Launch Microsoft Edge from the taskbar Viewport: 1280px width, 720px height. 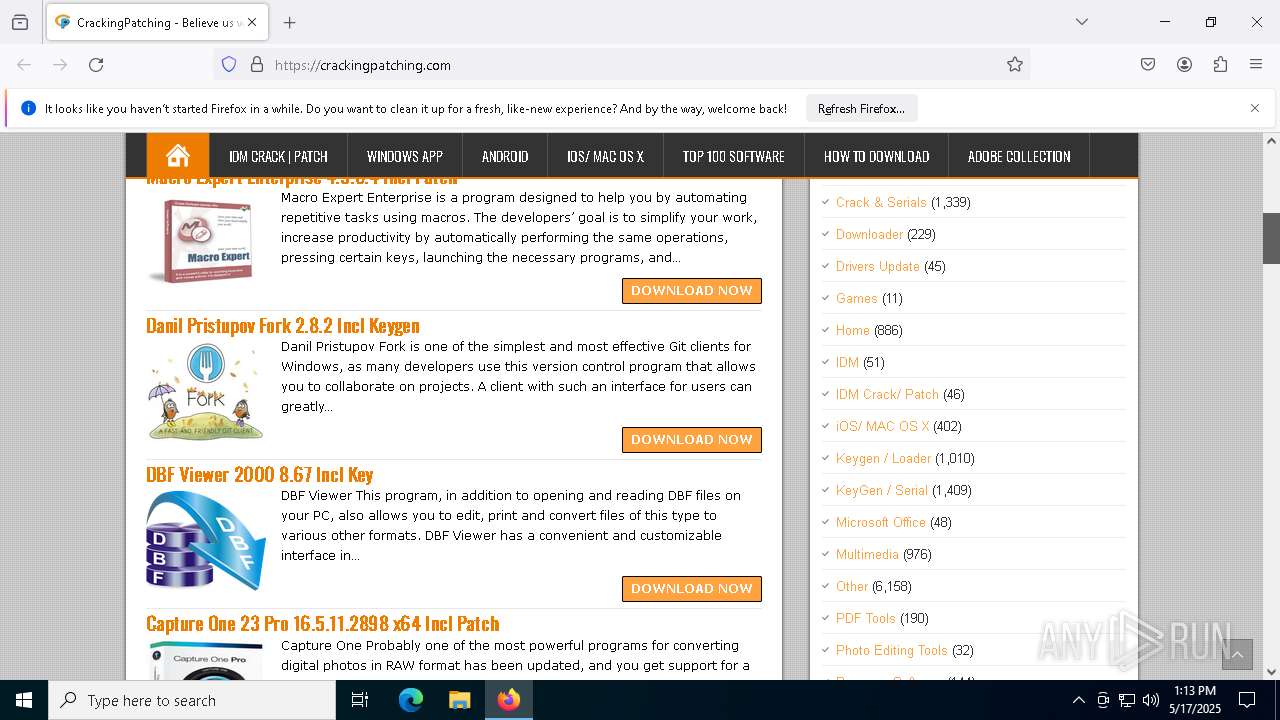(x=411, y=700)
